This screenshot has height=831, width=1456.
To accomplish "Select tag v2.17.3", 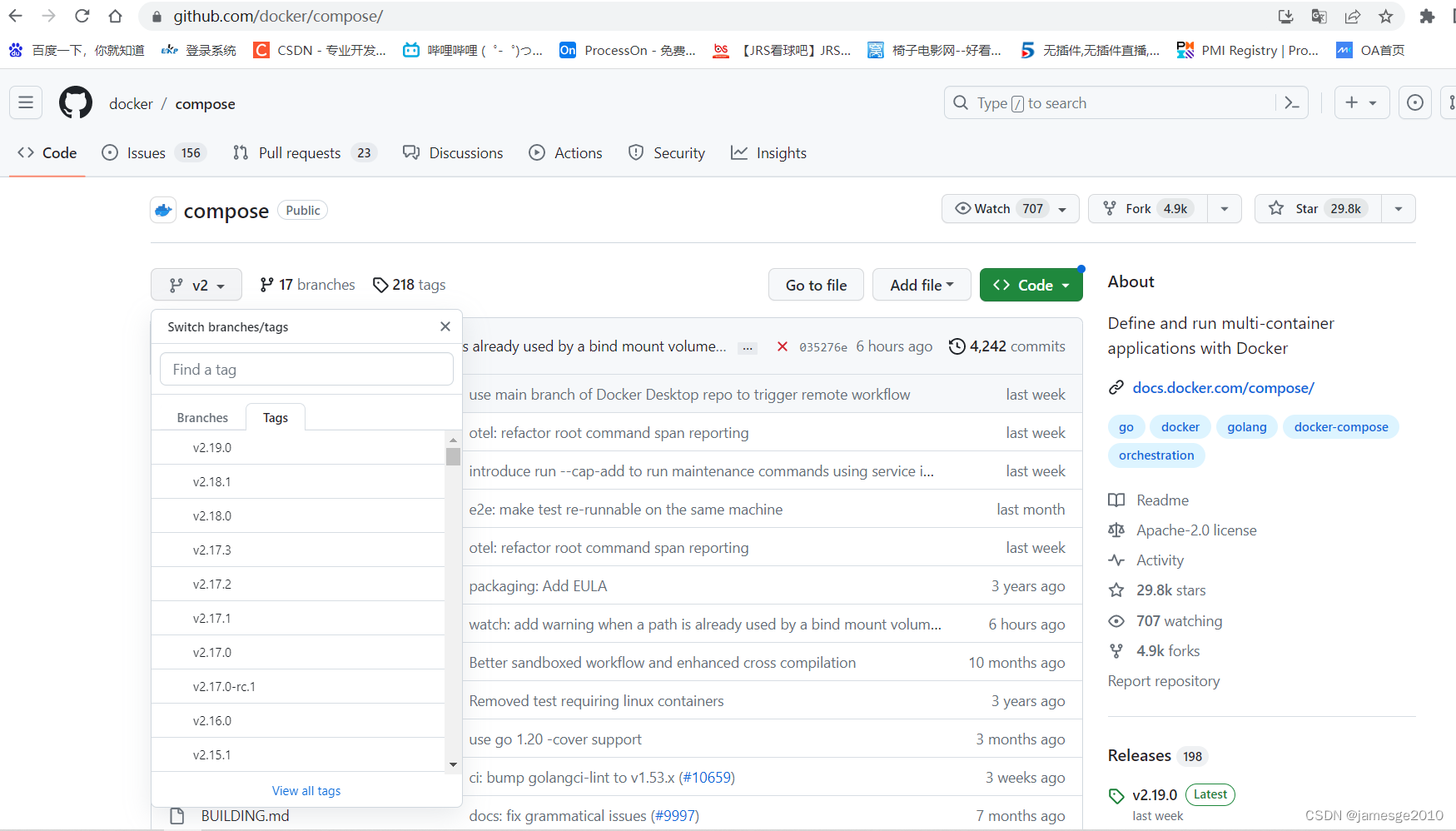I will [x=298, y=550].
